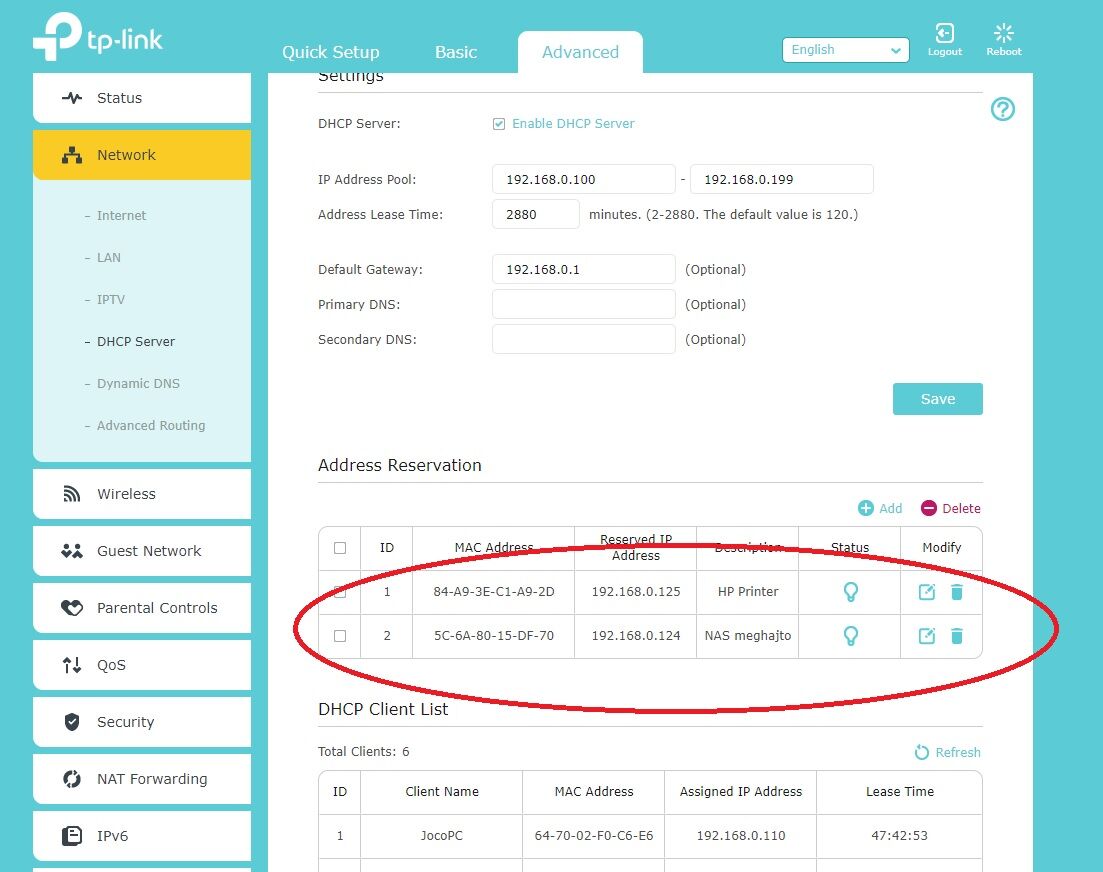Click the Wireless signal icon
Viewport: 1103px width, 872px height.
tap(72, 494)
